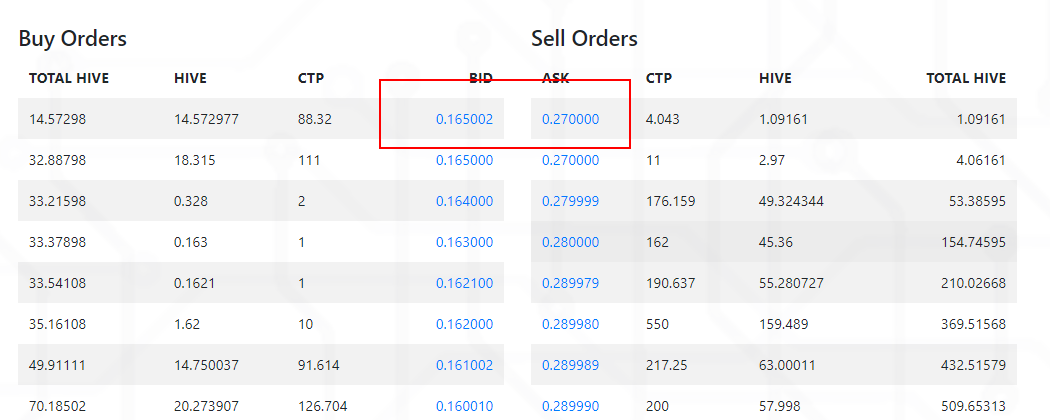Click the Sell Orders heading

pos(584,38)
